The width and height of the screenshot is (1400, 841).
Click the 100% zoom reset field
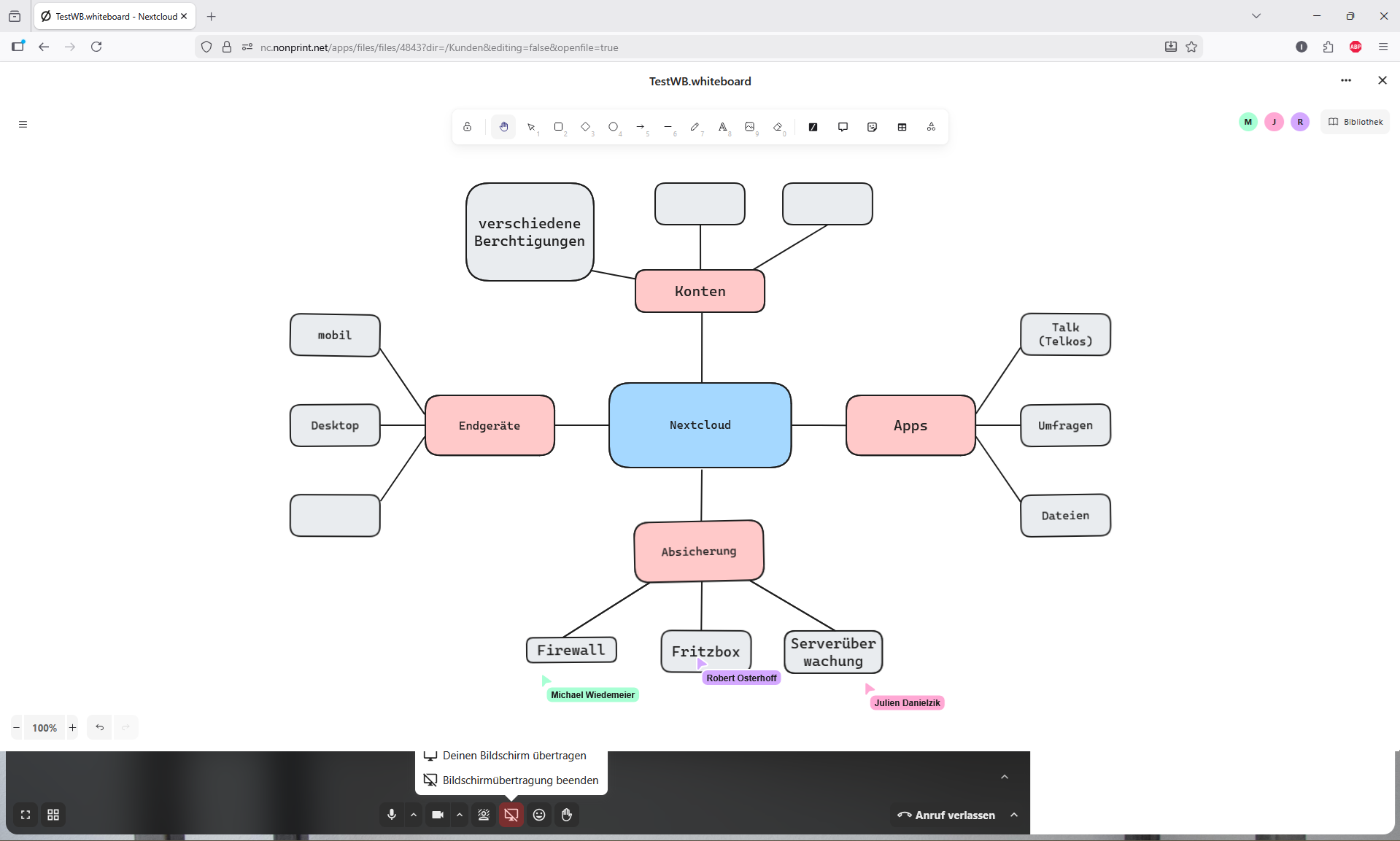click(x=45, y=728)
